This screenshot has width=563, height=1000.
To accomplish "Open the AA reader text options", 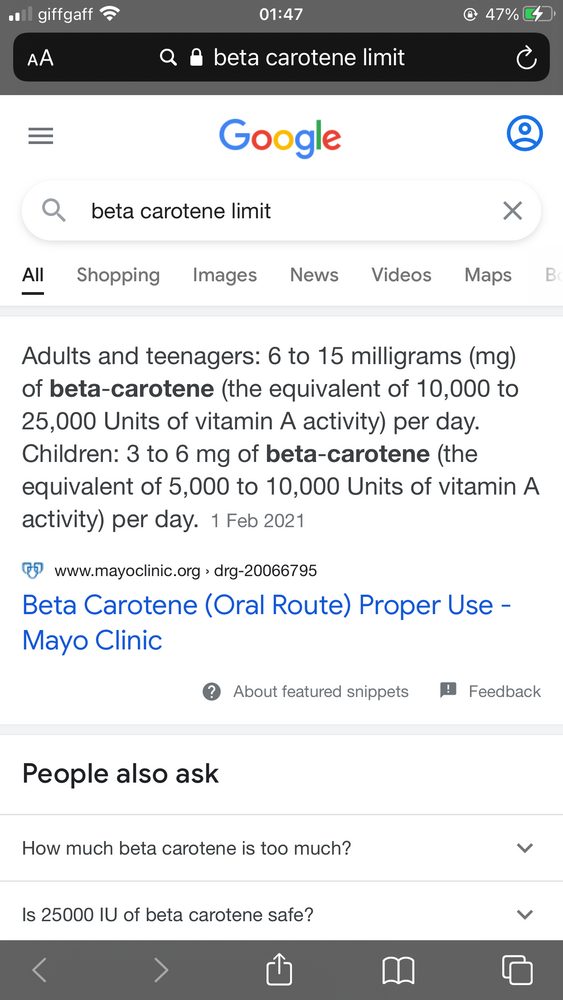I will pyautogui.click(x=40, y=58).
